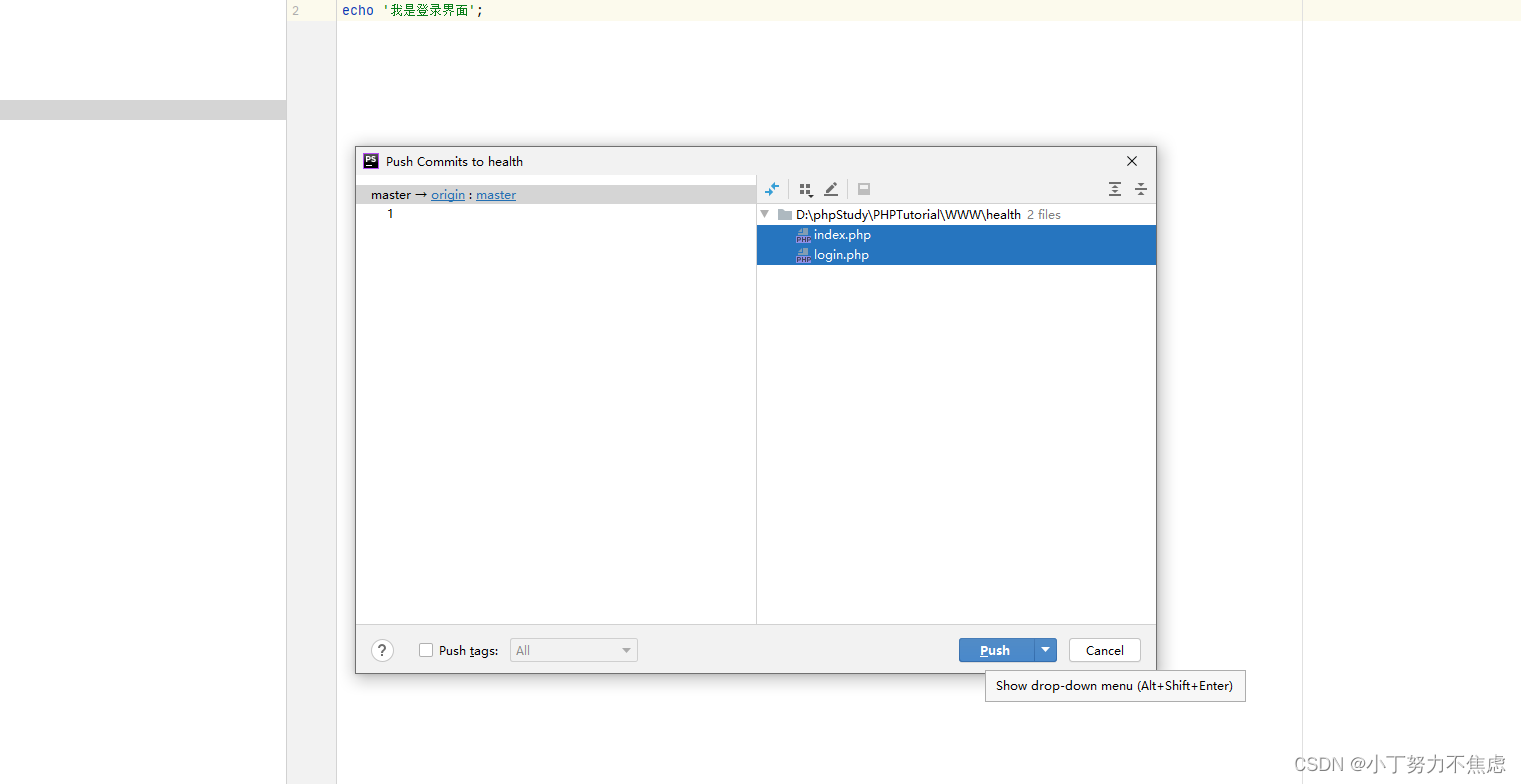Click the '2 files' count label

[1044, 215]
